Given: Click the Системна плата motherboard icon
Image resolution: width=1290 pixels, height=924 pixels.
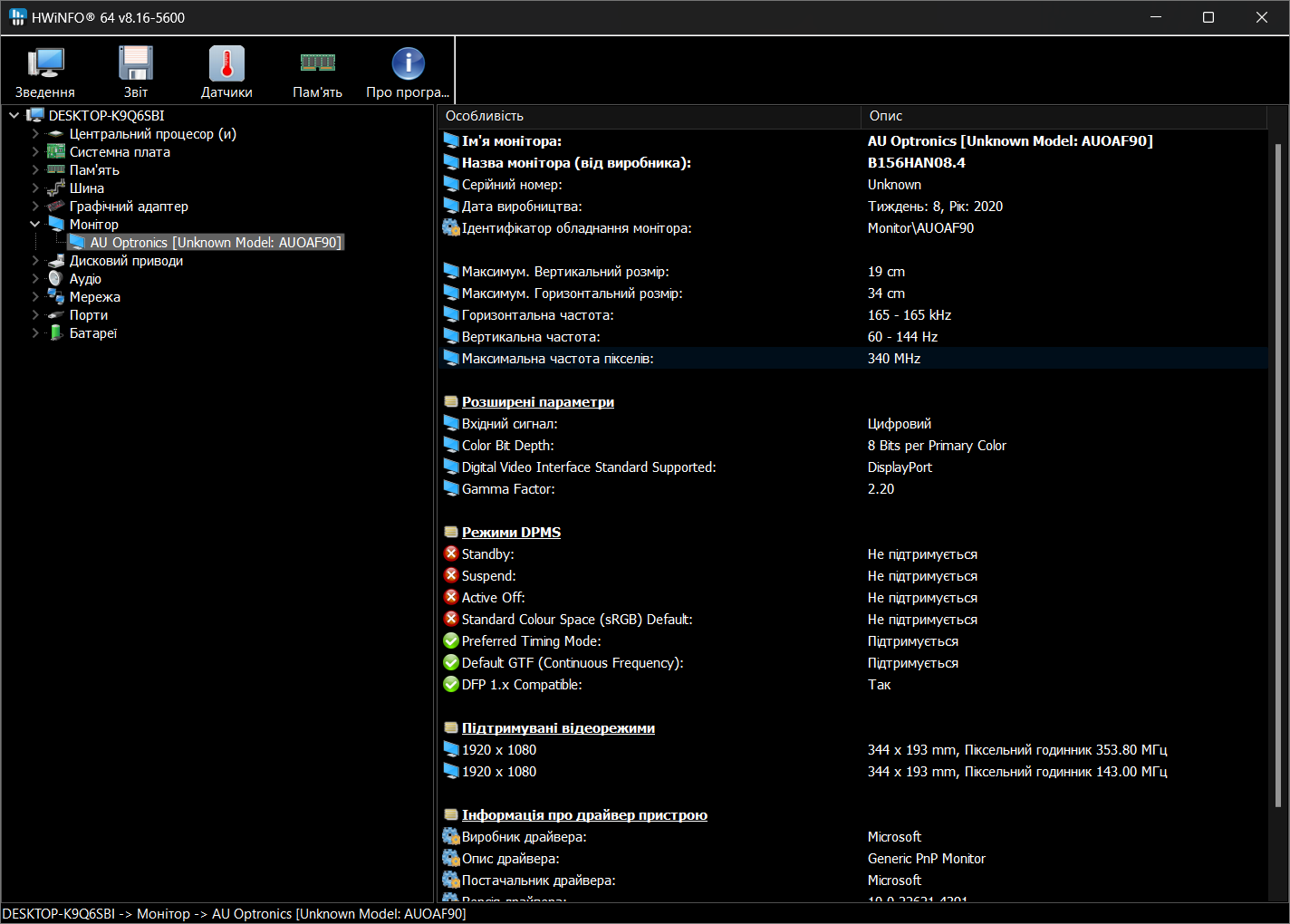Looking at the screenshot, I should [56, 152].
